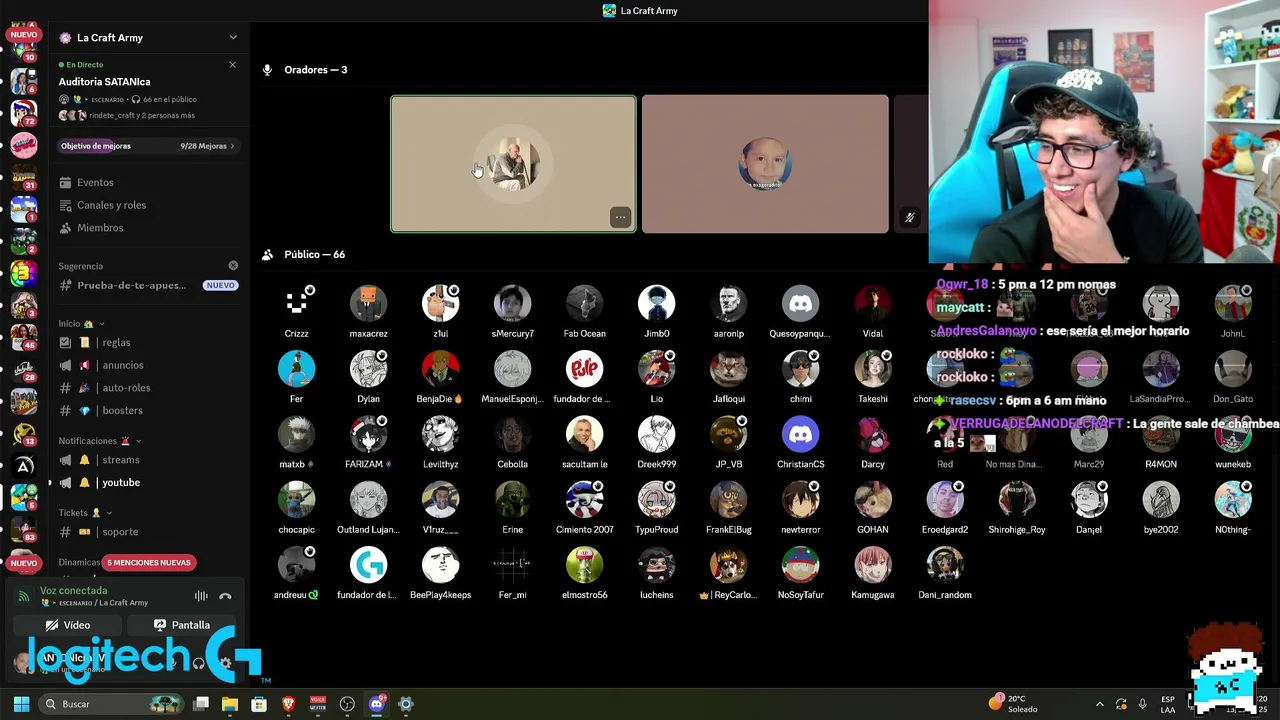Close the En Directo stage banner
The width and height of the screenshot is (1280, 720).
[232, 65]
